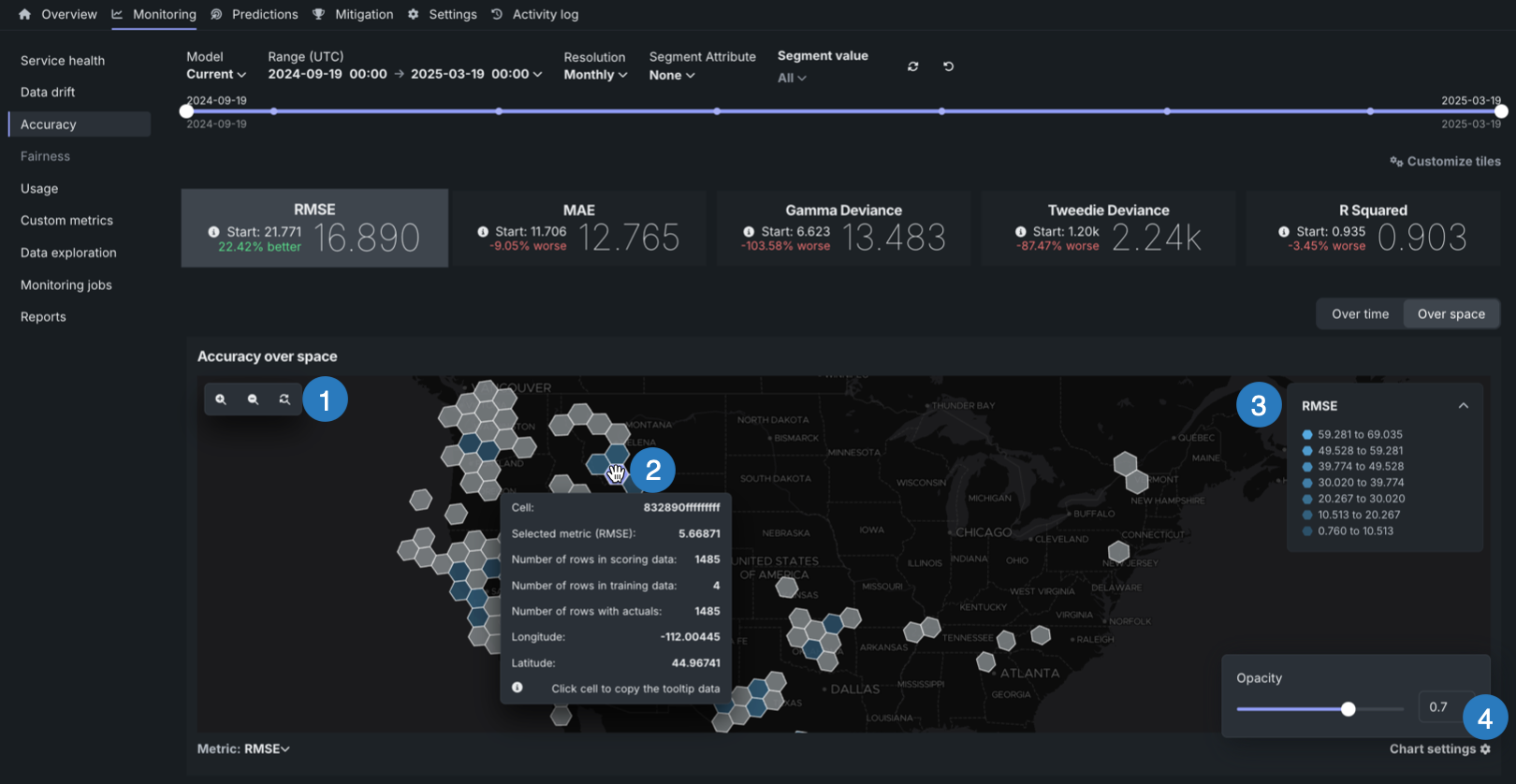Click Customize tiles
Image resolution: width=1516 pixels, height=784 pixels.
pos(1445,162)
